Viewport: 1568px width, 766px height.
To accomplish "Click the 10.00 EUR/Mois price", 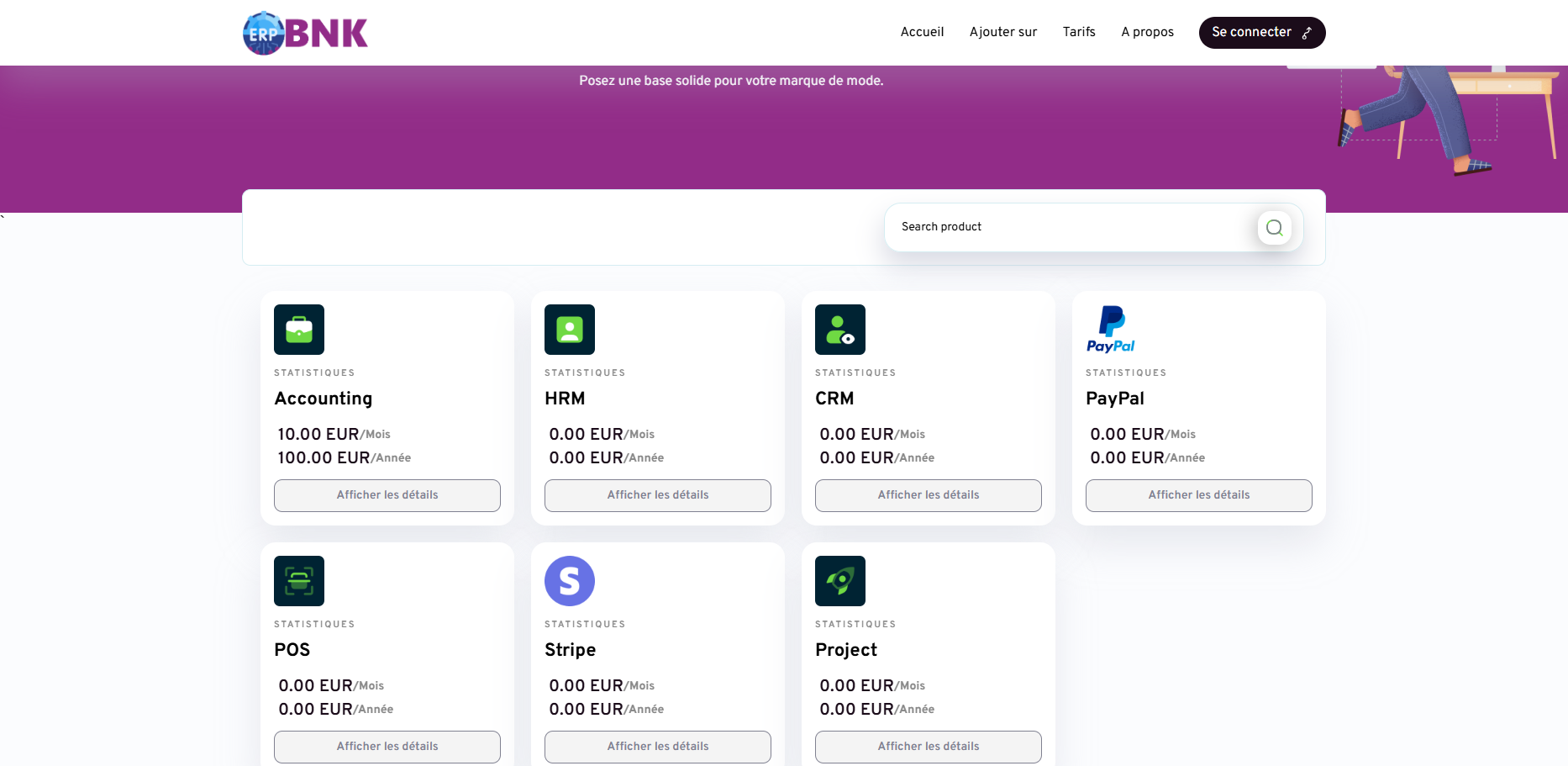I will pyautogui.click(x=334, y=434).
